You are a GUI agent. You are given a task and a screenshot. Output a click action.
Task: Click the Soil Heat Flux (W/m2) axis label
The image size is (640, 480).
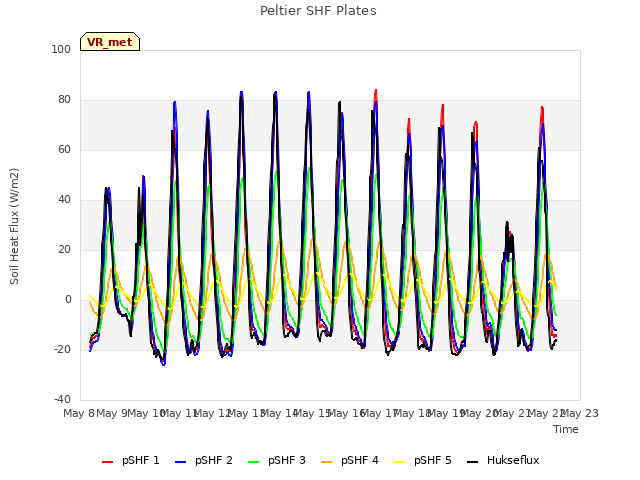click(x=14, y=226)
